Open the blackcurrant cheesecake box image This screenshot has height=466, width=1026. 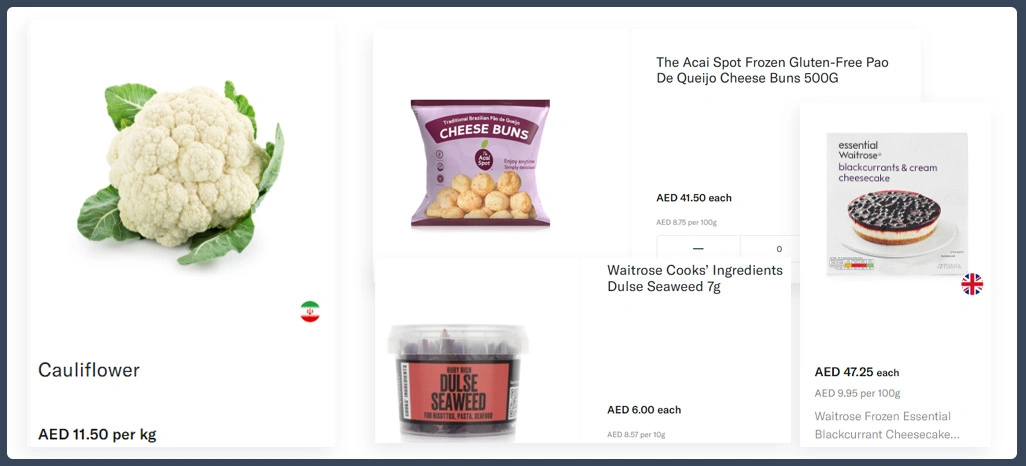(x=897, y=204)
